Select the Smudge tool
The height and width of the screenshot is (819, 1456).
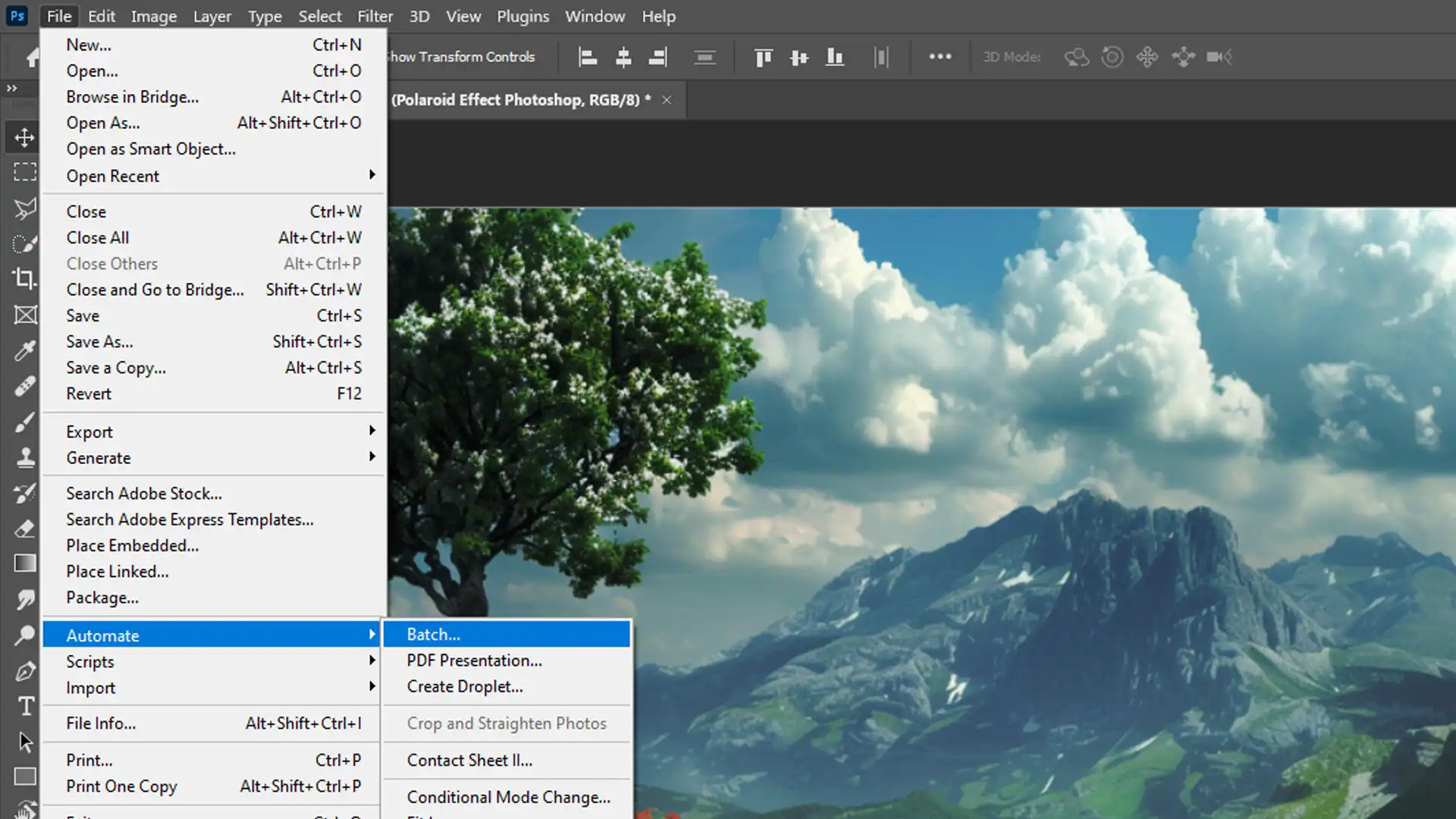pyautogui.click(x=24, y=599)
